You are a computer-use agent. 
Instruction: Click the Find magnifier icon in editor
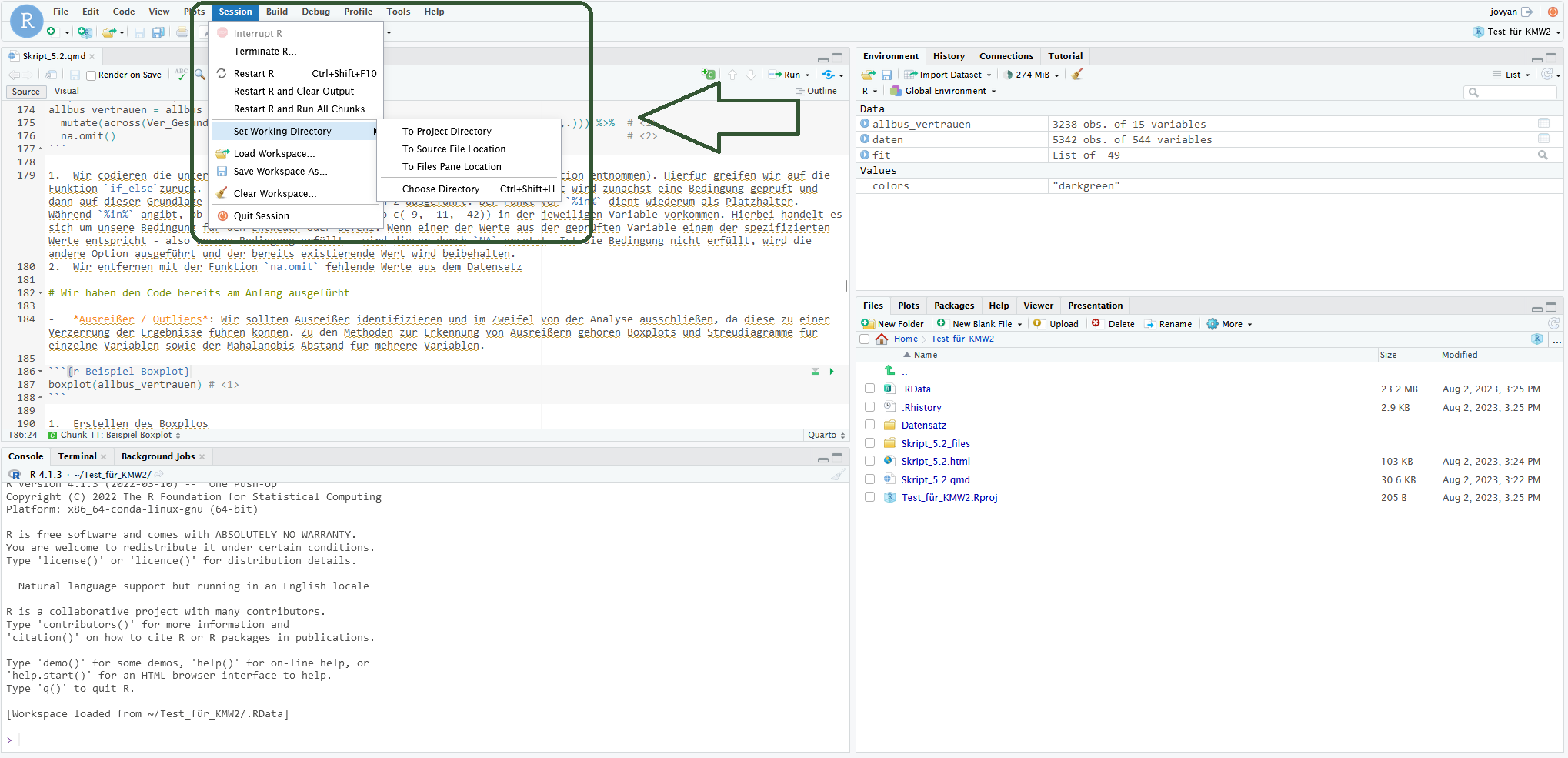pos(200,74)
